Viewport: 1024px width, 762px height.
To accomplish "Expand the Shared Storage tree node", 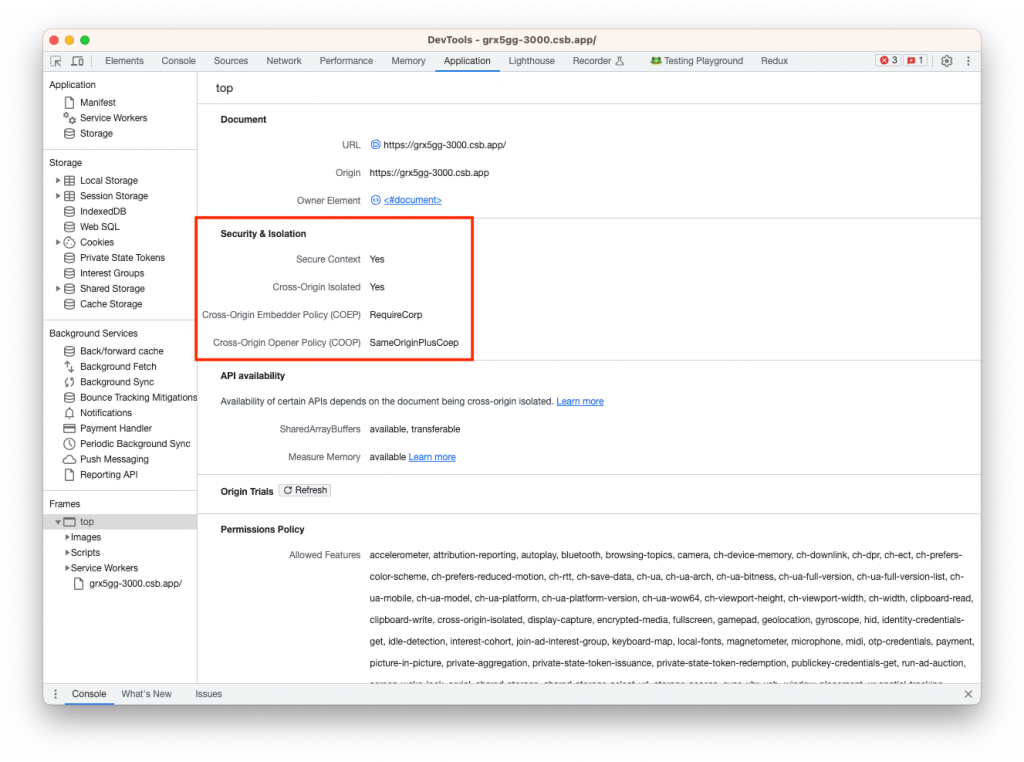I will tap(58, 289).
